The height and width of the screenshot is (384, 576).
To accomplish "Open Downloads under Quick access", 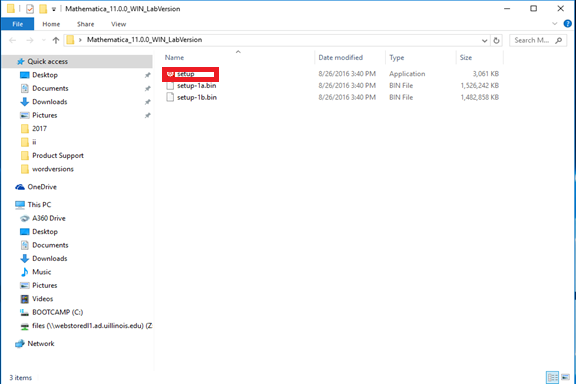I will 50,102.
